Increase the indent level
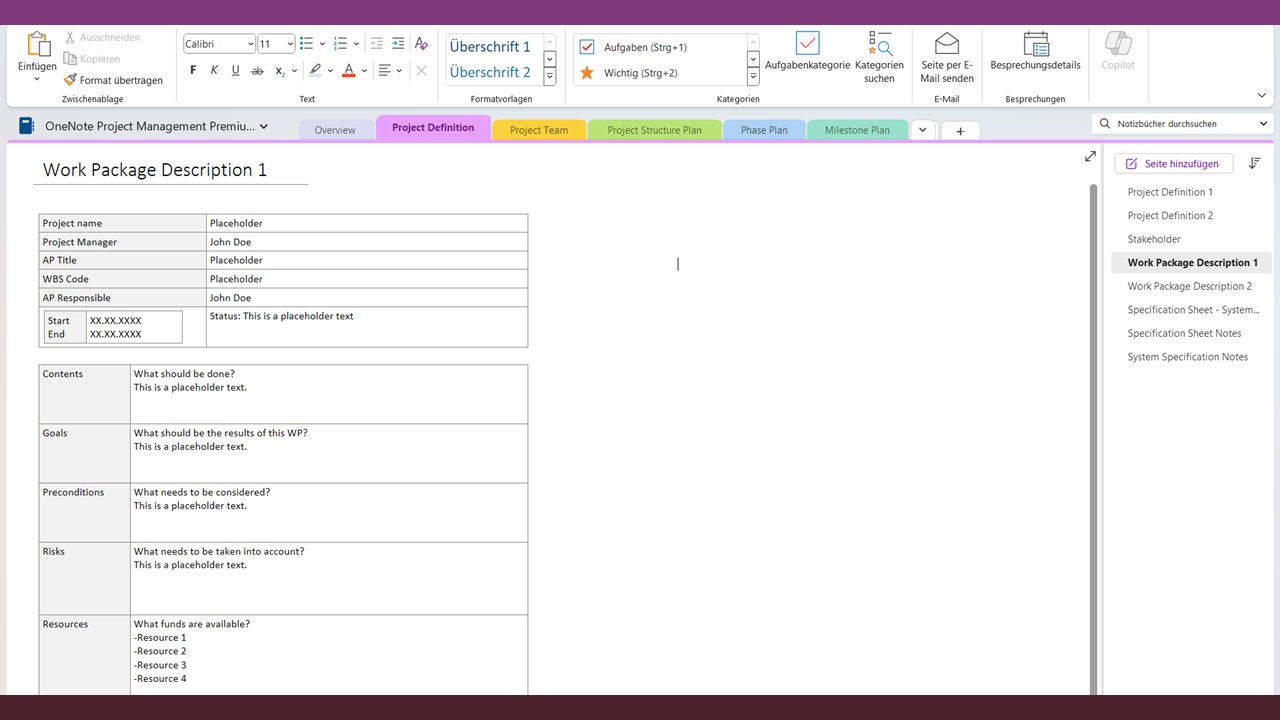Image resolution: width=1280 pixels, height=720 pixels. click(x=398, y=44)
